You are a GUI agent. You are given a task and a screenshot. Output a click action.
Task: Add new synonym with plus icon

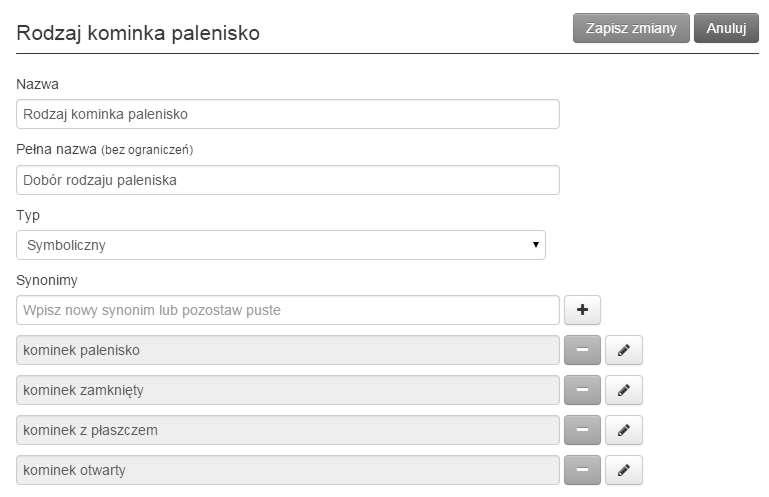(582, 310)
